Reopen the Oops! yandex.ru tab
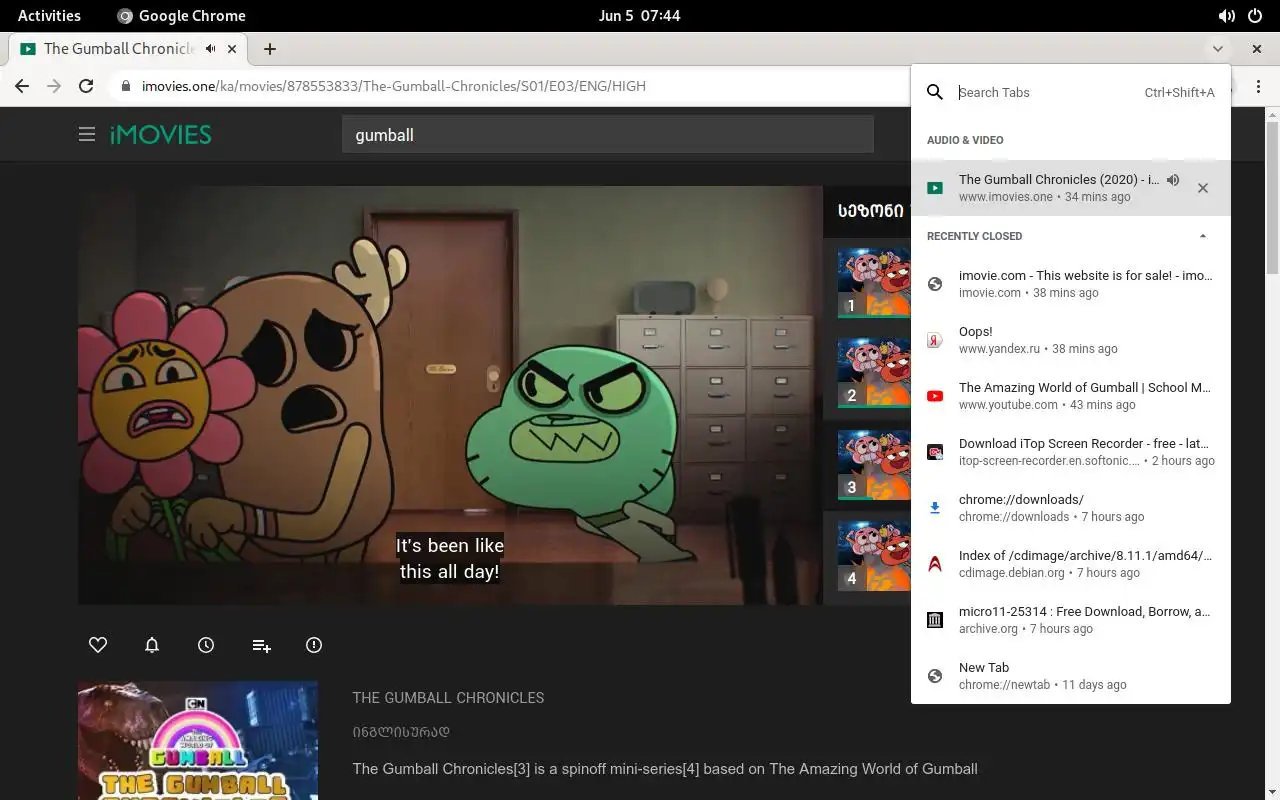 click(x=1071, y=340)
